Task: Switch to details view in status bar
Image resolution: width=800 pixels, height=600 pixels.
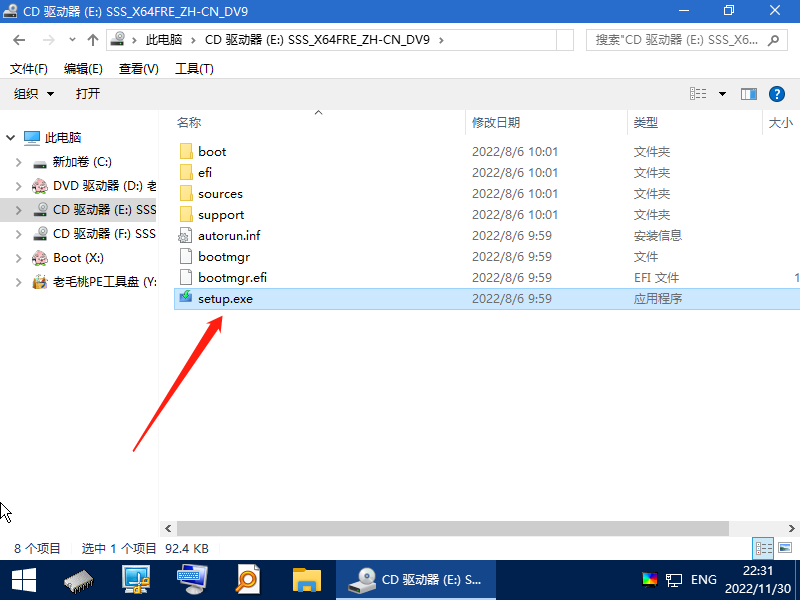Action: click(763, 549)
